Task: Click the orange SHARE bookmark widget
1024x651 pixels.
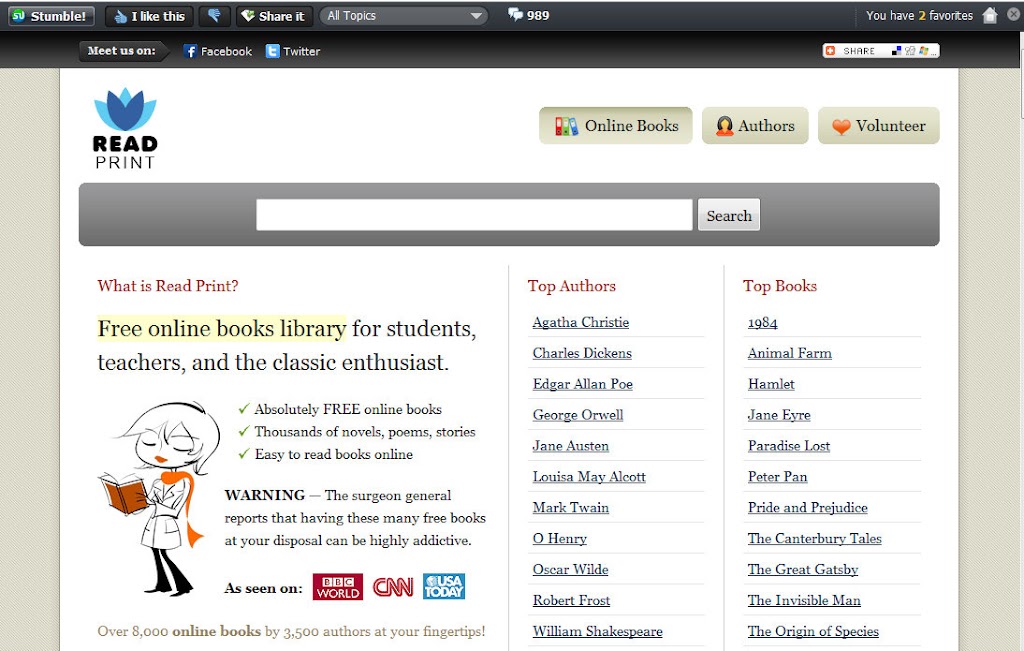Action: (x=881, y=51)
